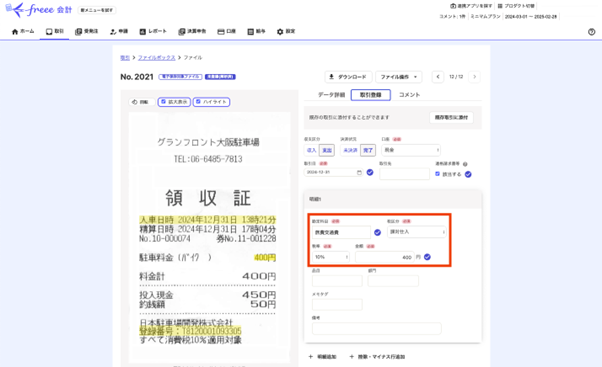
Task: Set settlement status to 完了
Action: tap(368, 150)
